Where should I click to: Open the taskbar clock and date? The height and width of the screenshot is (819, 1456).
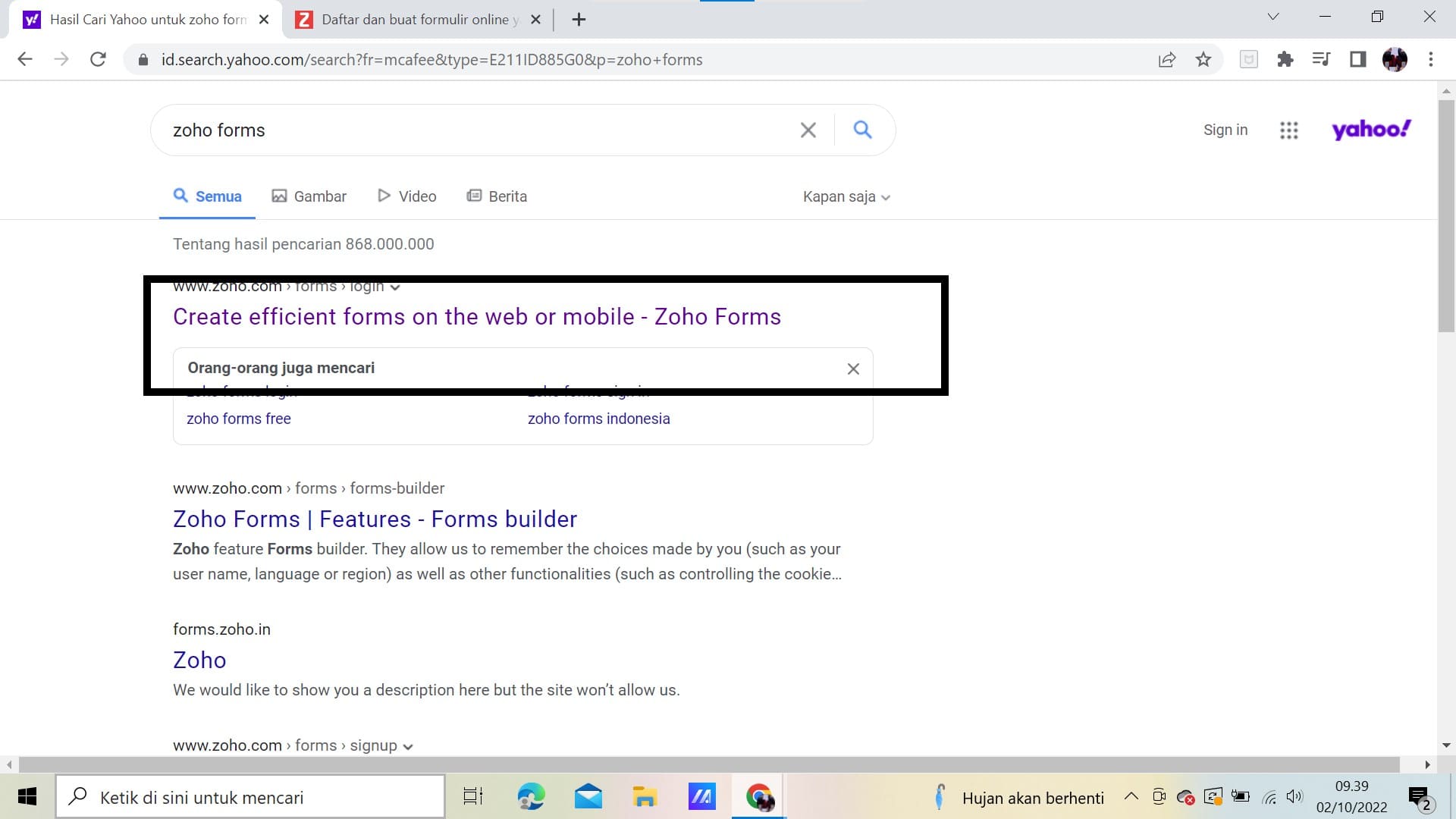tap(1351, 797)
